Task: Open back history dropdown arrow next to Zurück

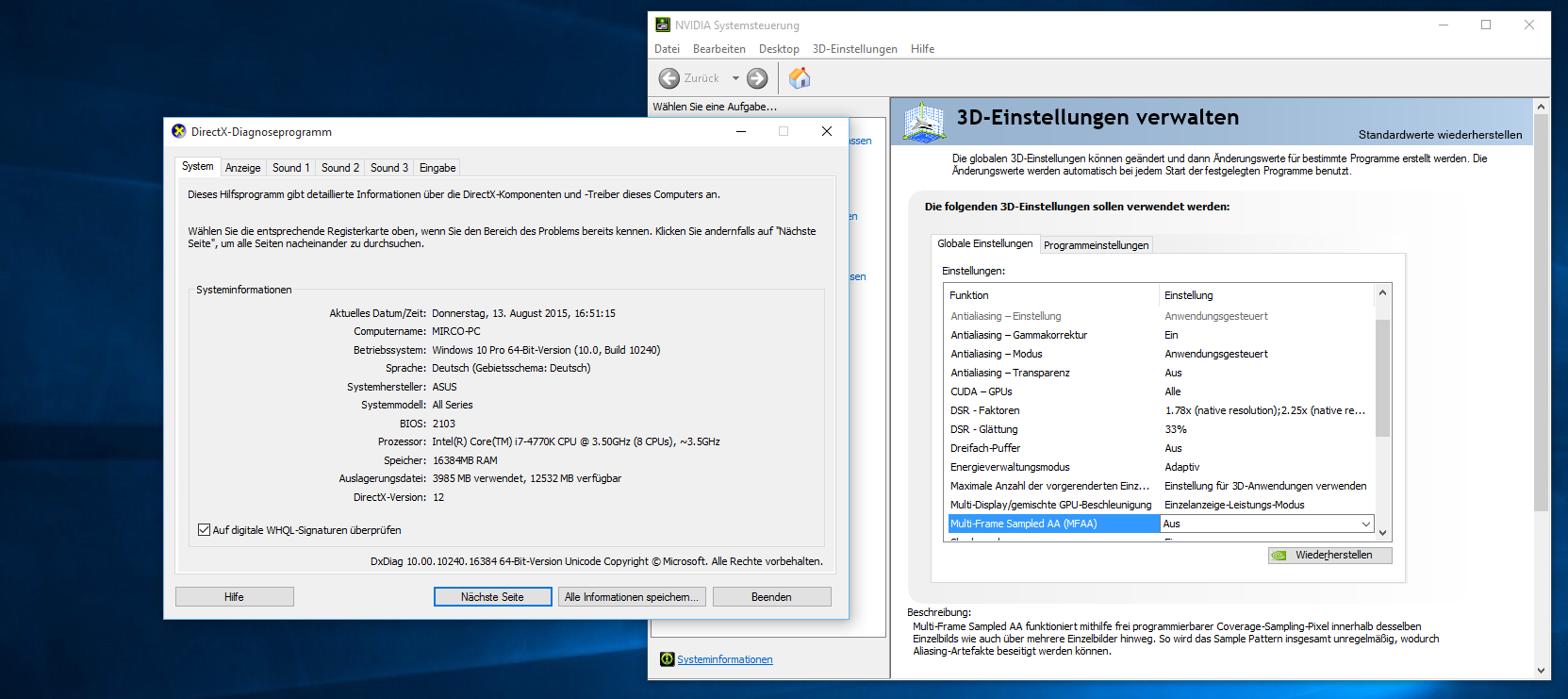Action: 735,78
